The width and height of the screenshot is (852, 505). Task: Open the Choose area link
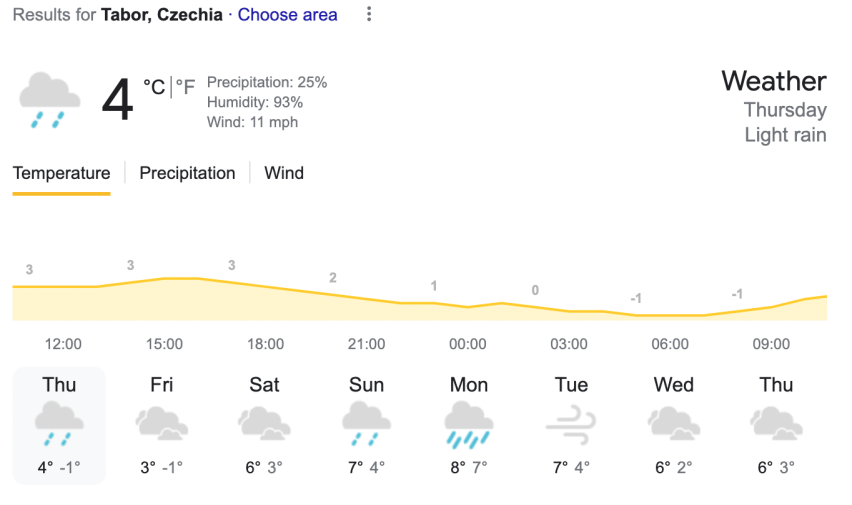click(x=287, y=15)
